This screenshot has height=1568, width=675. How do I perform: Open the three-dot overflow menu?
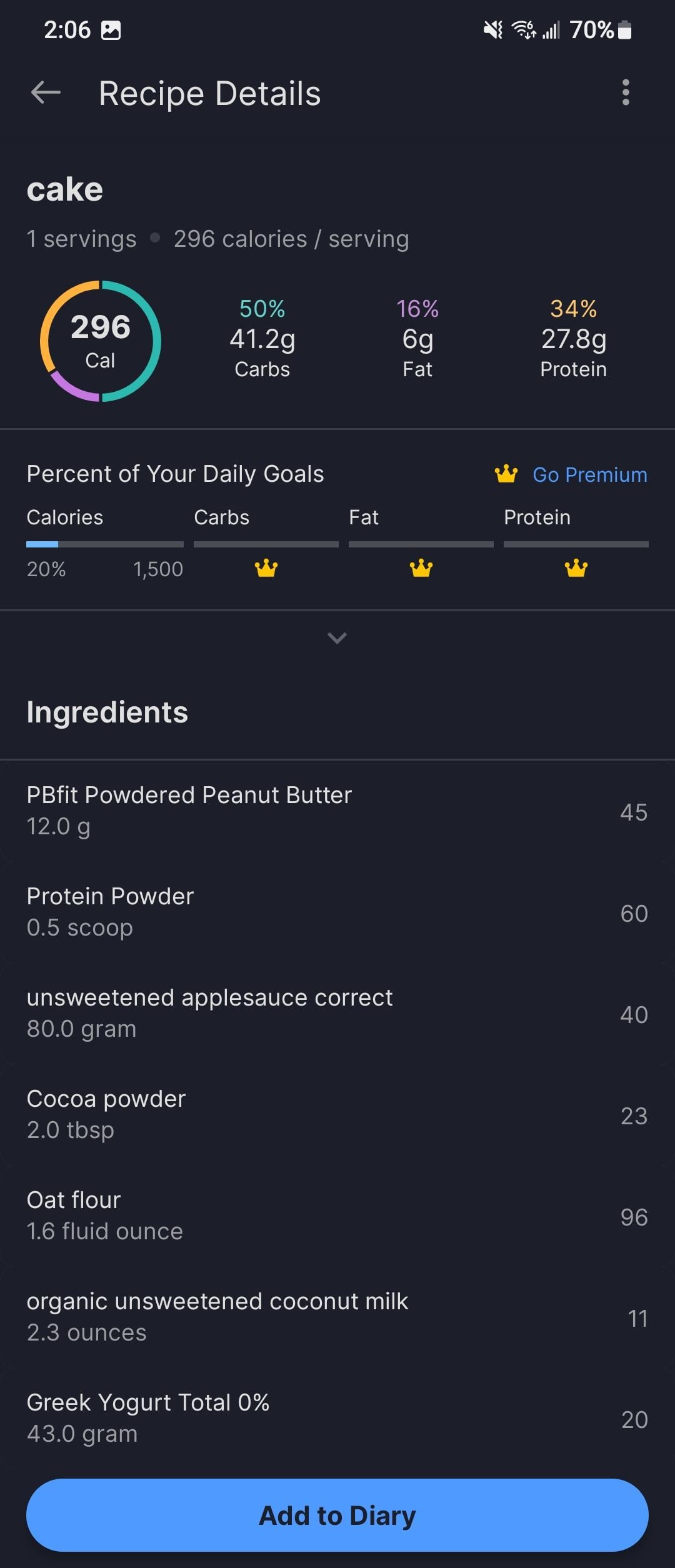(x=626, y=92)
